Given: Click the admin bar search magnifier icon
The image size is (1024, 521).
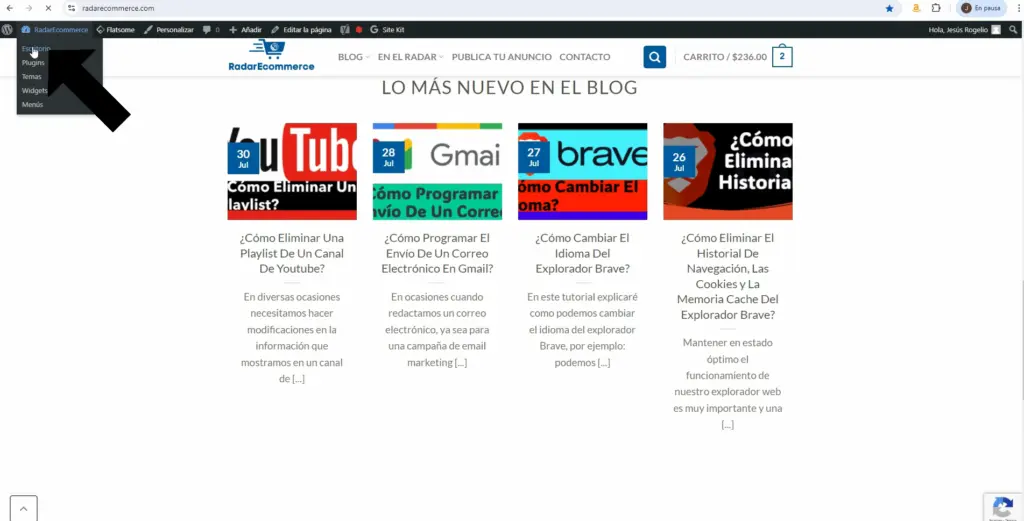Looking at the screenshot, I should 1013,29.
